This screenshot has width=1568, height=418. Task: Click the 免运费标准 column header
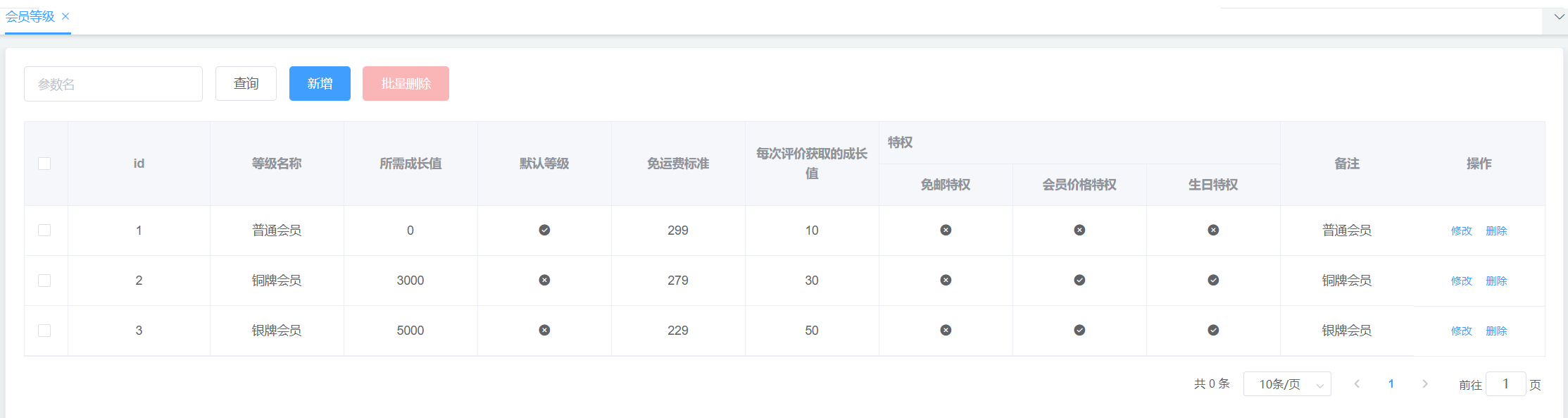[x=678, y=164]
